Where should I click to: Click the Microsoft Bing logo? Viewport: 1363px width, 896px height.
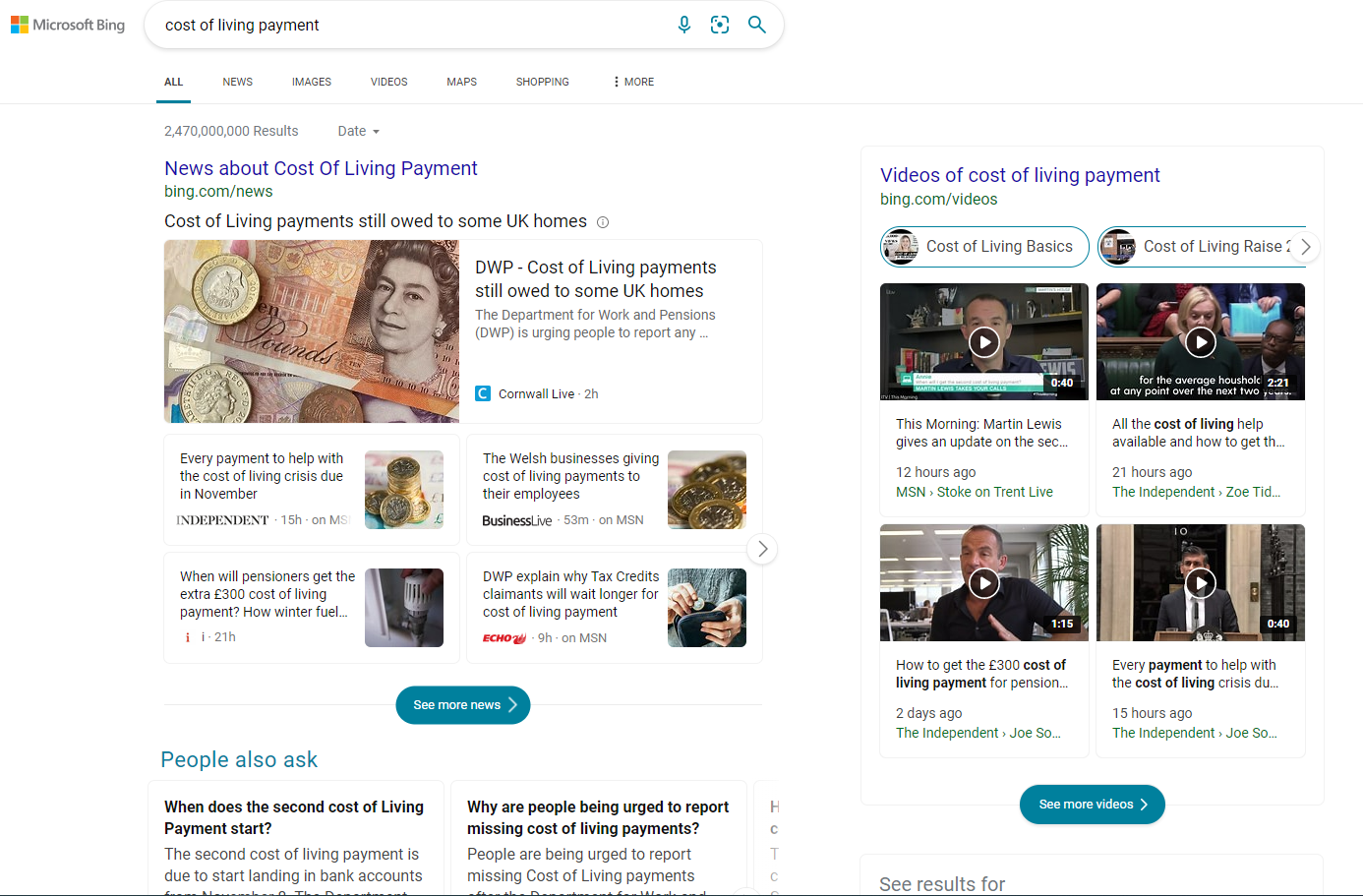[68, 25]
